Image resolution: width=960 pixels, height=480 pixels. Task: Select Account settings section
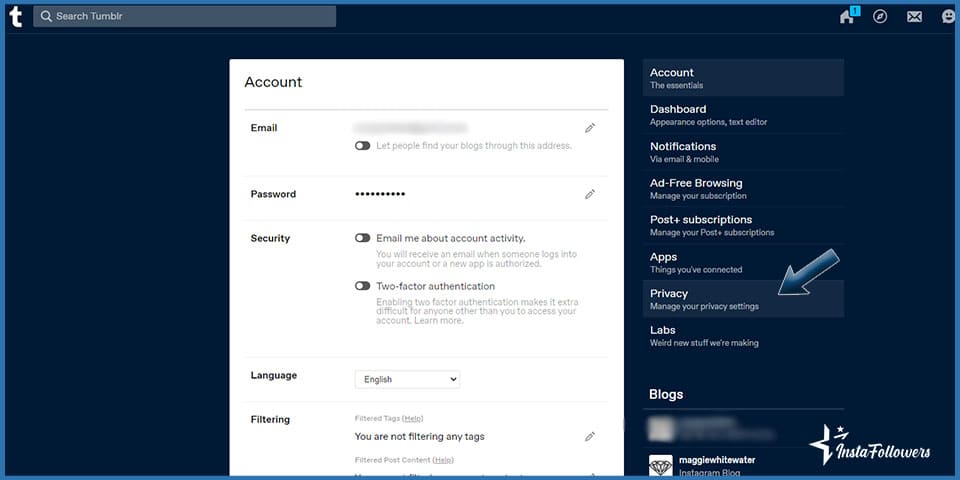tap(743, 78)
